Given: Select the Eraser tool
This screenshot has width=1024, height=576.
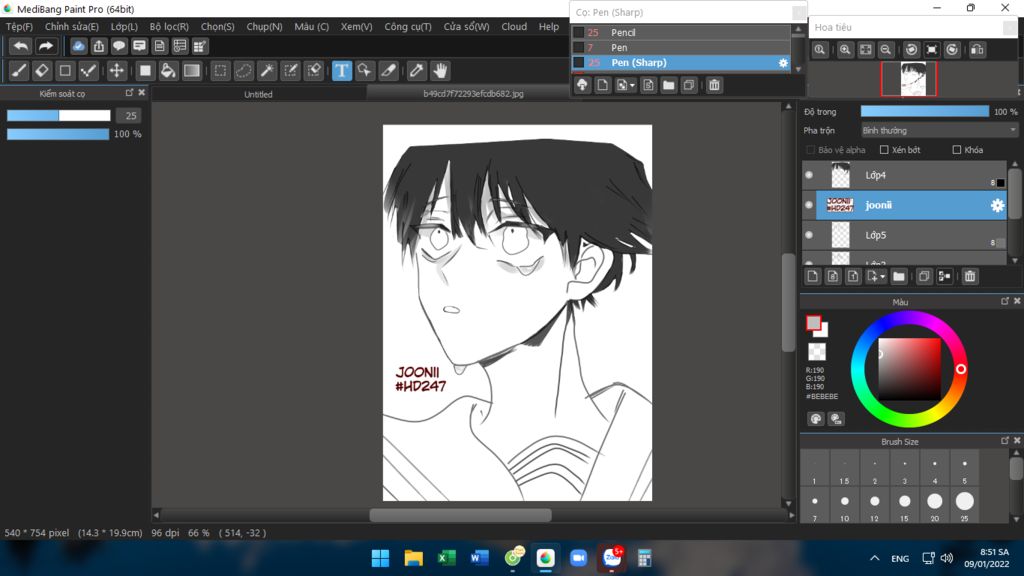Looking at the screenshot, I should click(42, 71).
